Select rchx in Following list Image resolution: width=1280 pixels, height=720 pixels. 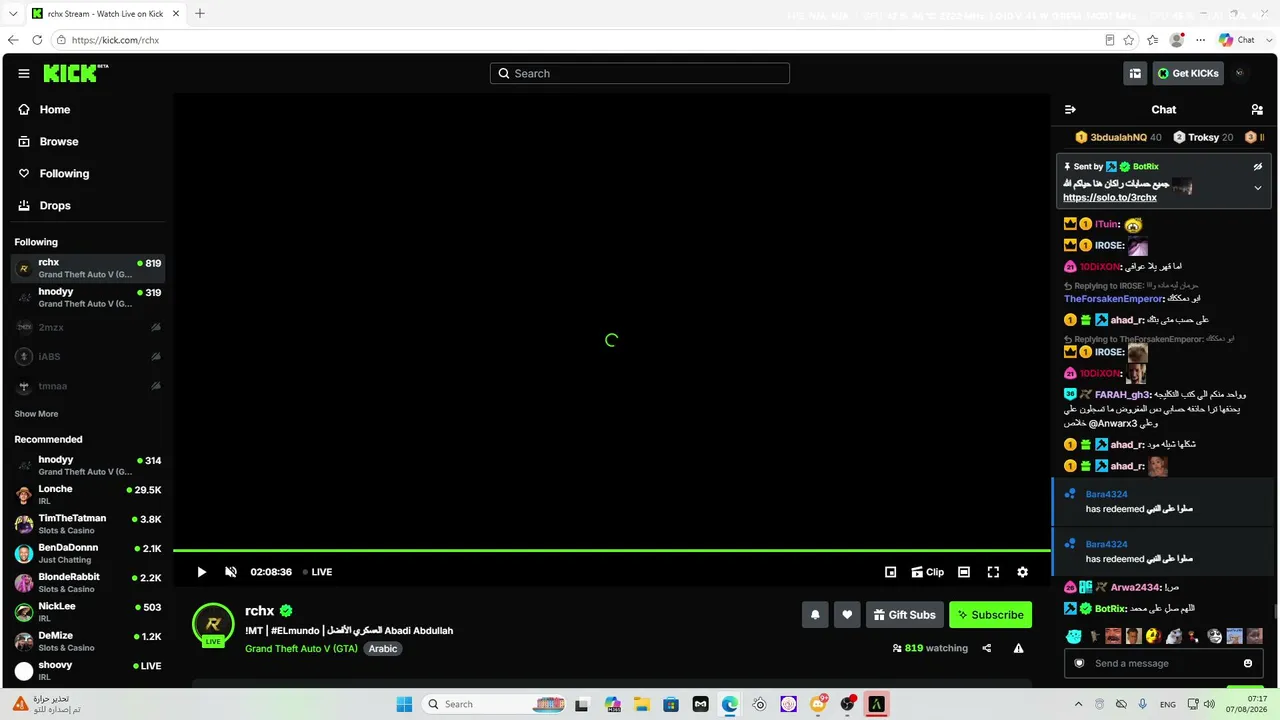(x=88, y=268)
